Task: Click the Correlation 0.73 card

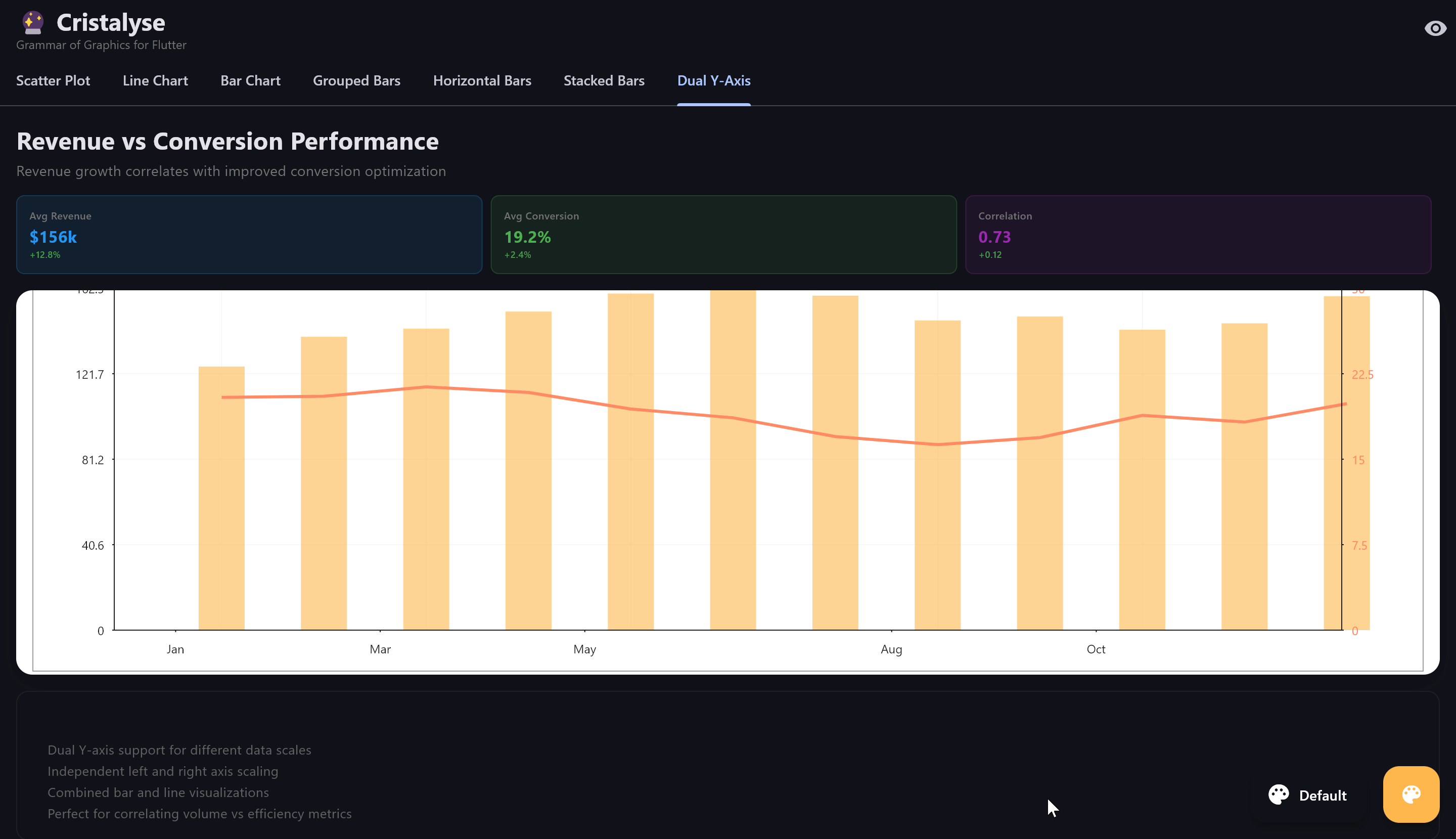Action: point(1198,235)
